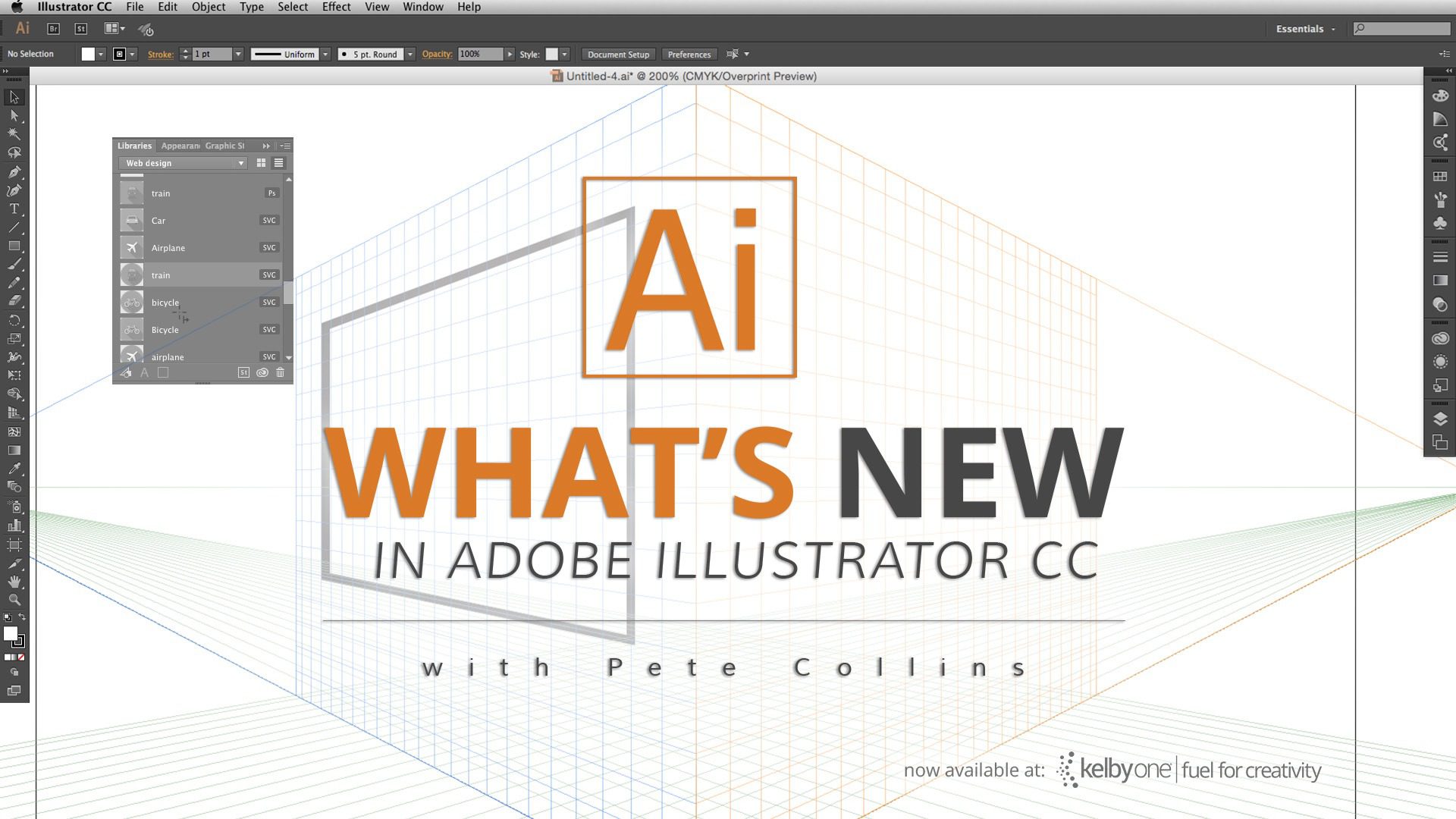The height and width of the screenshot is (819, 1456).
Task: Open the Web design library dropdown
Action: point(182,163)
